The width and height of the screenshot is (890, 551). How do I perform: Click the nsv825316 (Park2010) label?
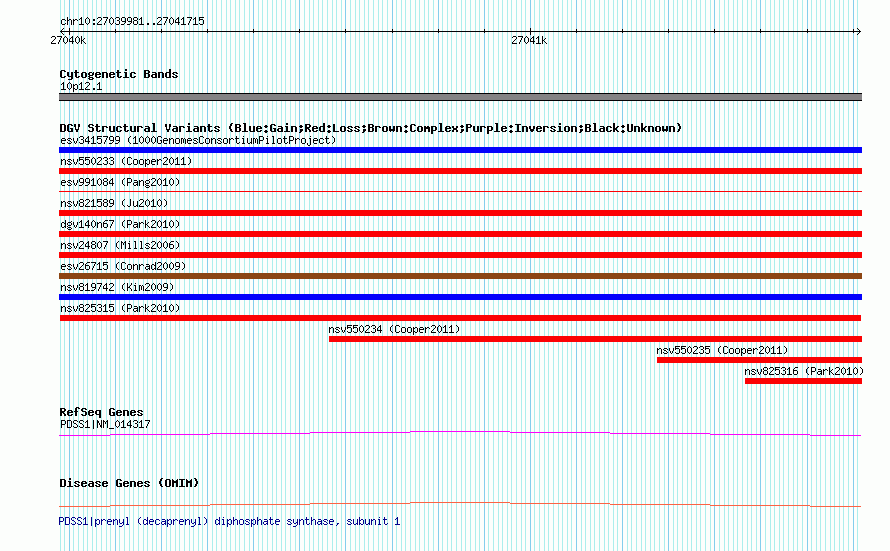click(x=804, y=371)
